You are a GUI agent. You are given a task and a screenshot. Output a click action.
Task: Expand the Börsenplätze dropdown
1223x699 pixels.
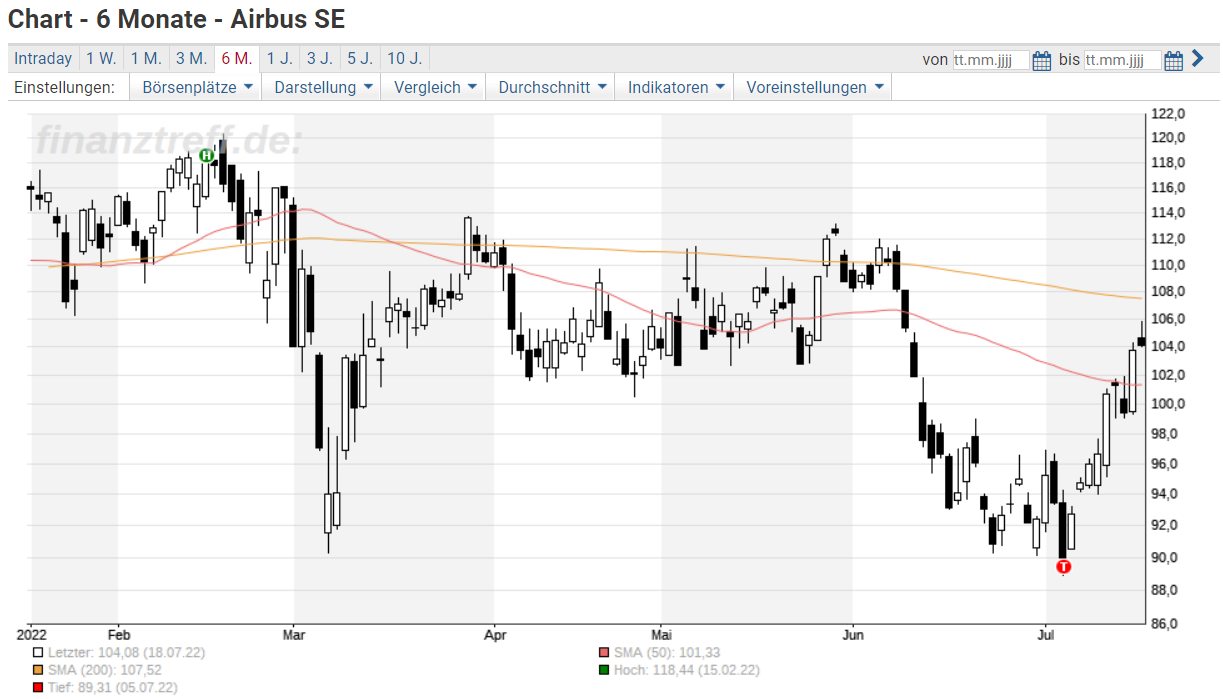coord(196,87)
